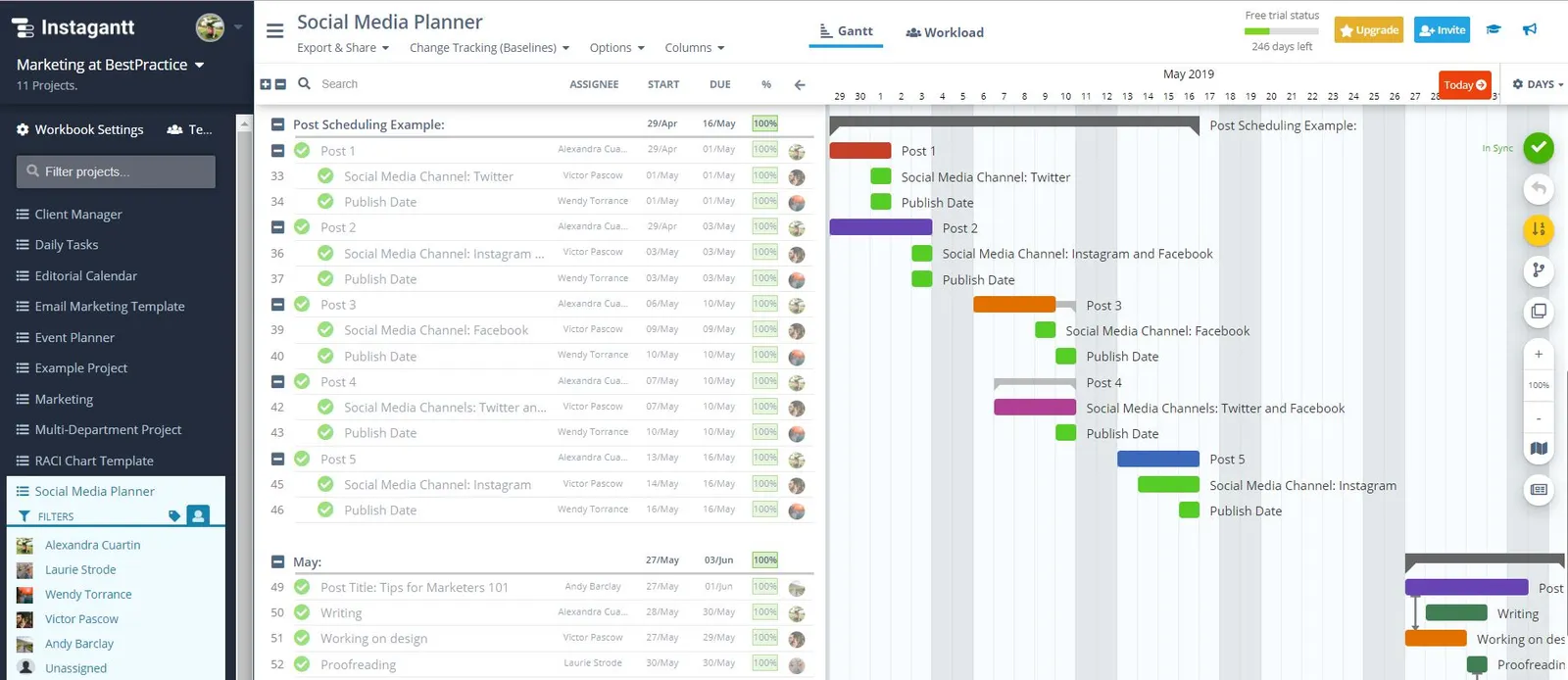The image size is (1568, 680).
Task: Open the DAYS zoom-level dropdown
Action: pyautogui.click(x=1538, y=84)
